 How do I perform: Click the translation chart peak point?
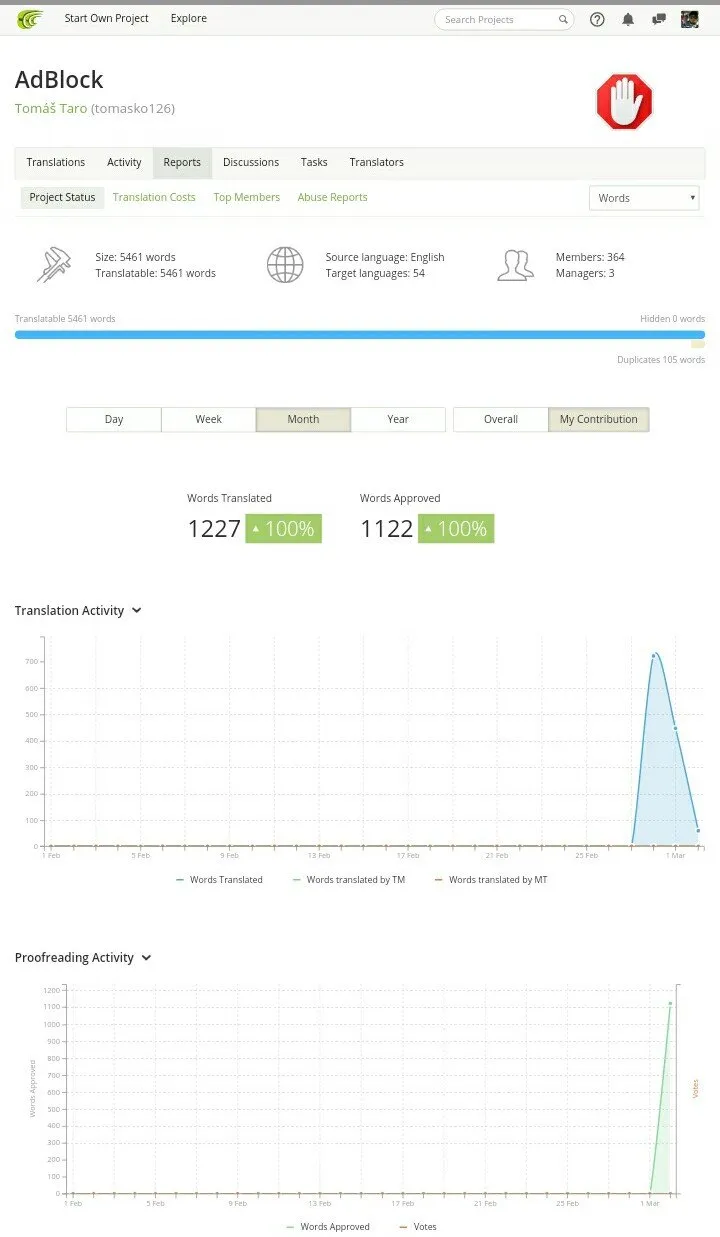point(654,656)
